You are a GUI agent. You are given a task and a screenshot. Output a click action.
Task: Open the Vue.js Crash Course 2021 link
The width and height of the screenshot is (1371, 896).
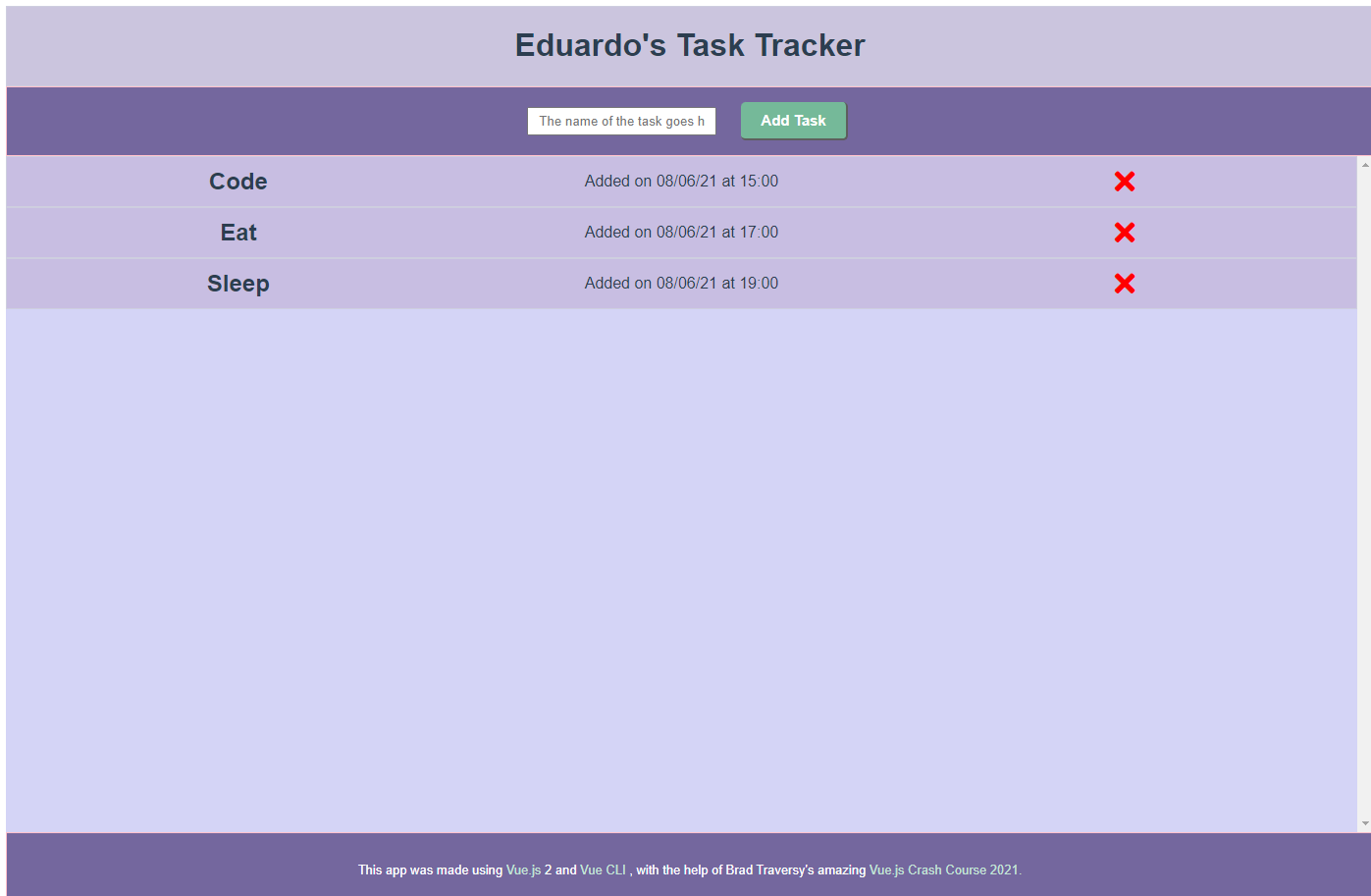(944, 870)
